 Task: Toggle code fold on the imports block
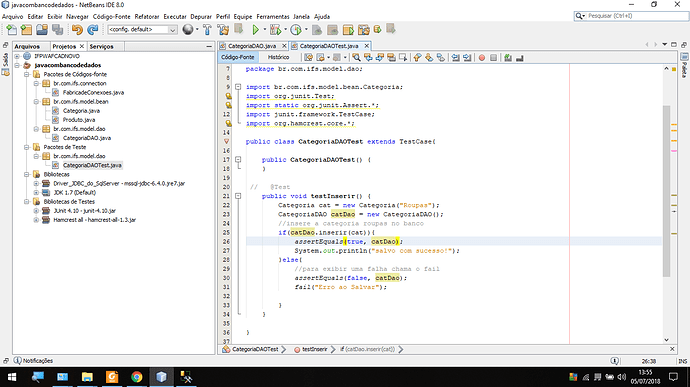tap(238, 87)
